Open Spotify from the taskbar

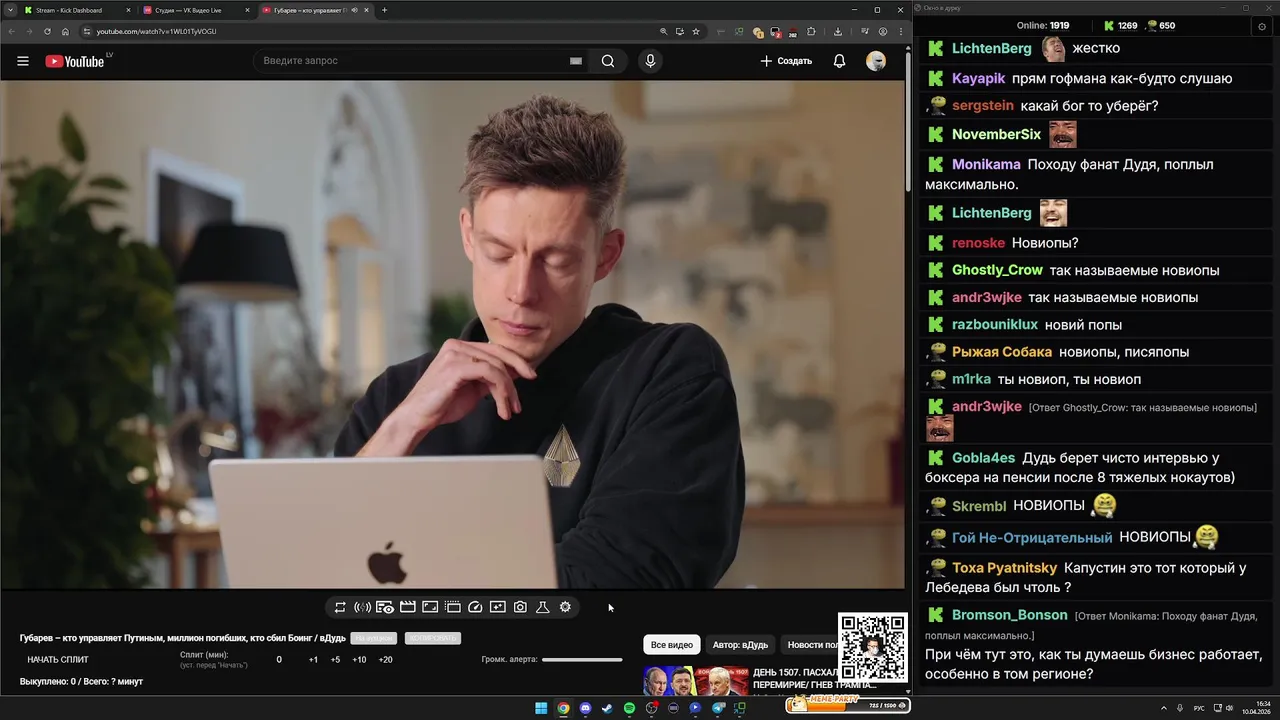pyautogui.click(x=629, y=708)
